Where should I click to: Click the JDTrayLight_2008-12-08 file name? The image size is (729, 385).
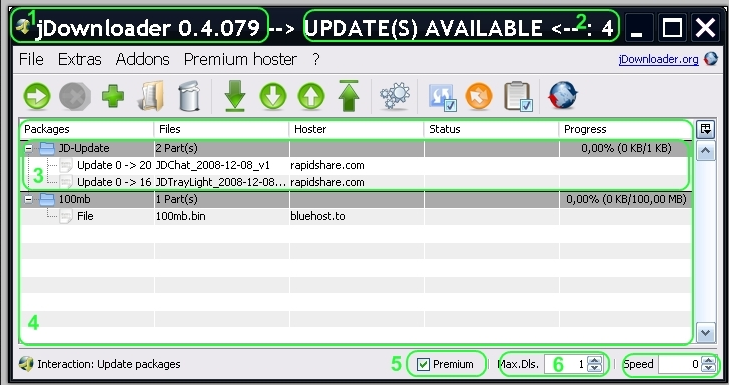(221, 182)
